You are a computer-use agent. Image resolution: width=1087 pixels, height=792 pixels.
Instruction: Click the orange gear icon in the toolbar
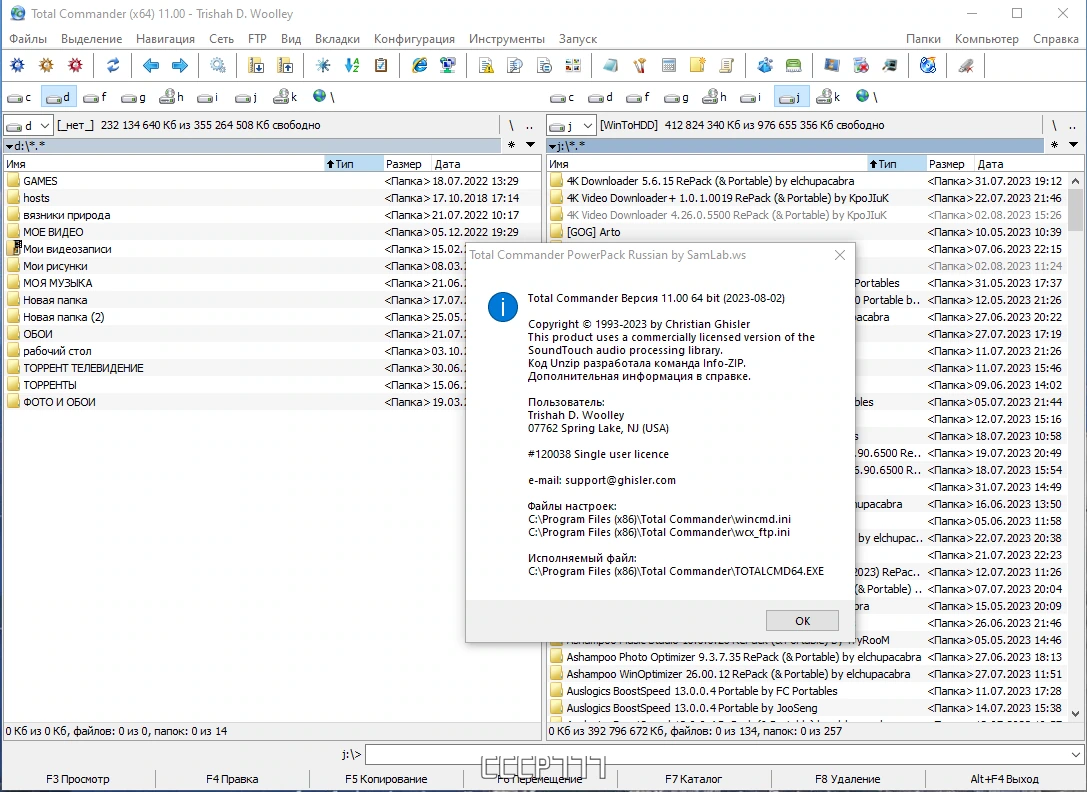[x=46, y=66]
